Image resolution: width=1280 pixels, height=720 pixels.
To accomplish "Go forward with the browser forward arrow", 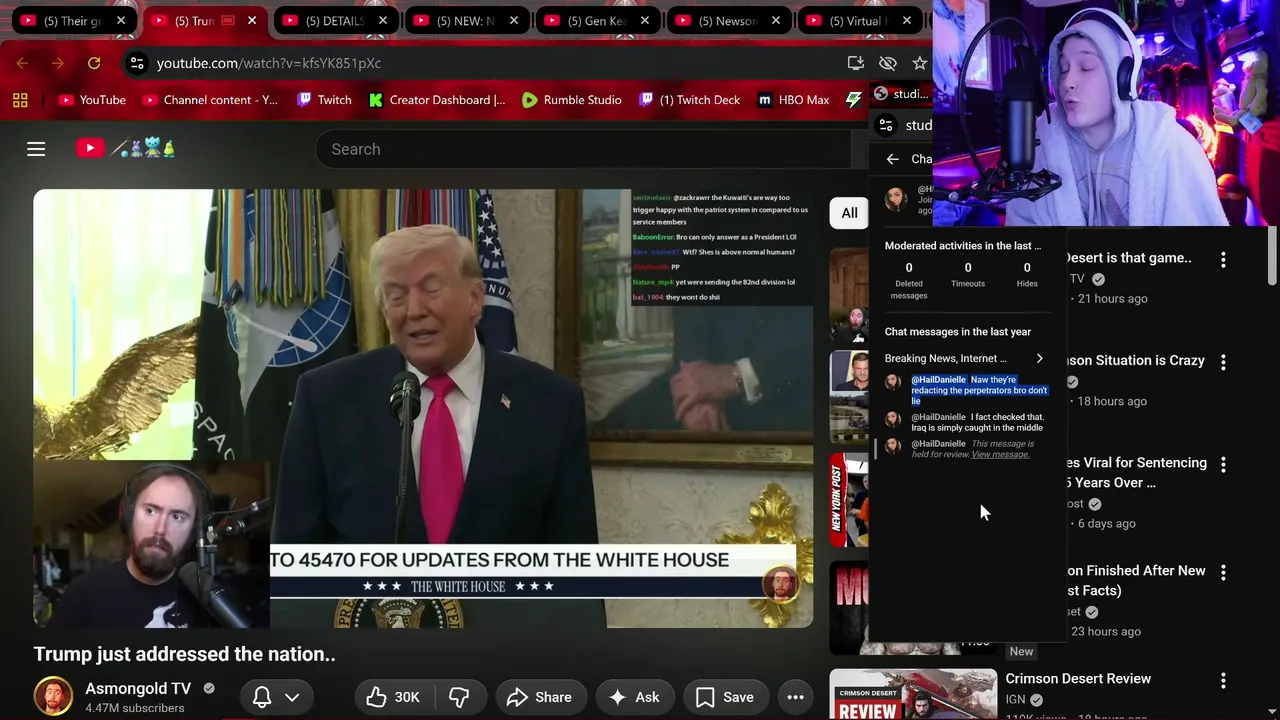I will pos(58,63).
